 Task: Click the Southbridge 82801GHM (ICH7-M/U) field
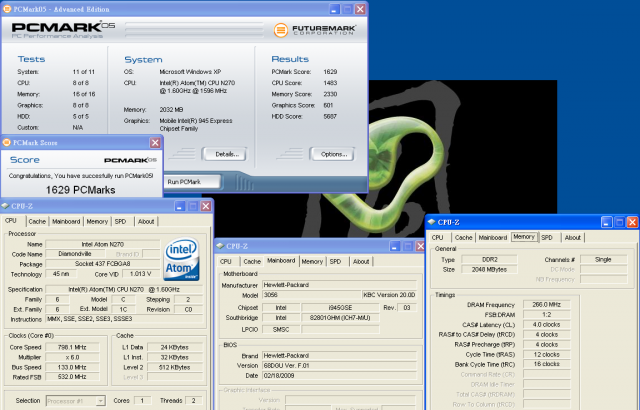point(340,318)
